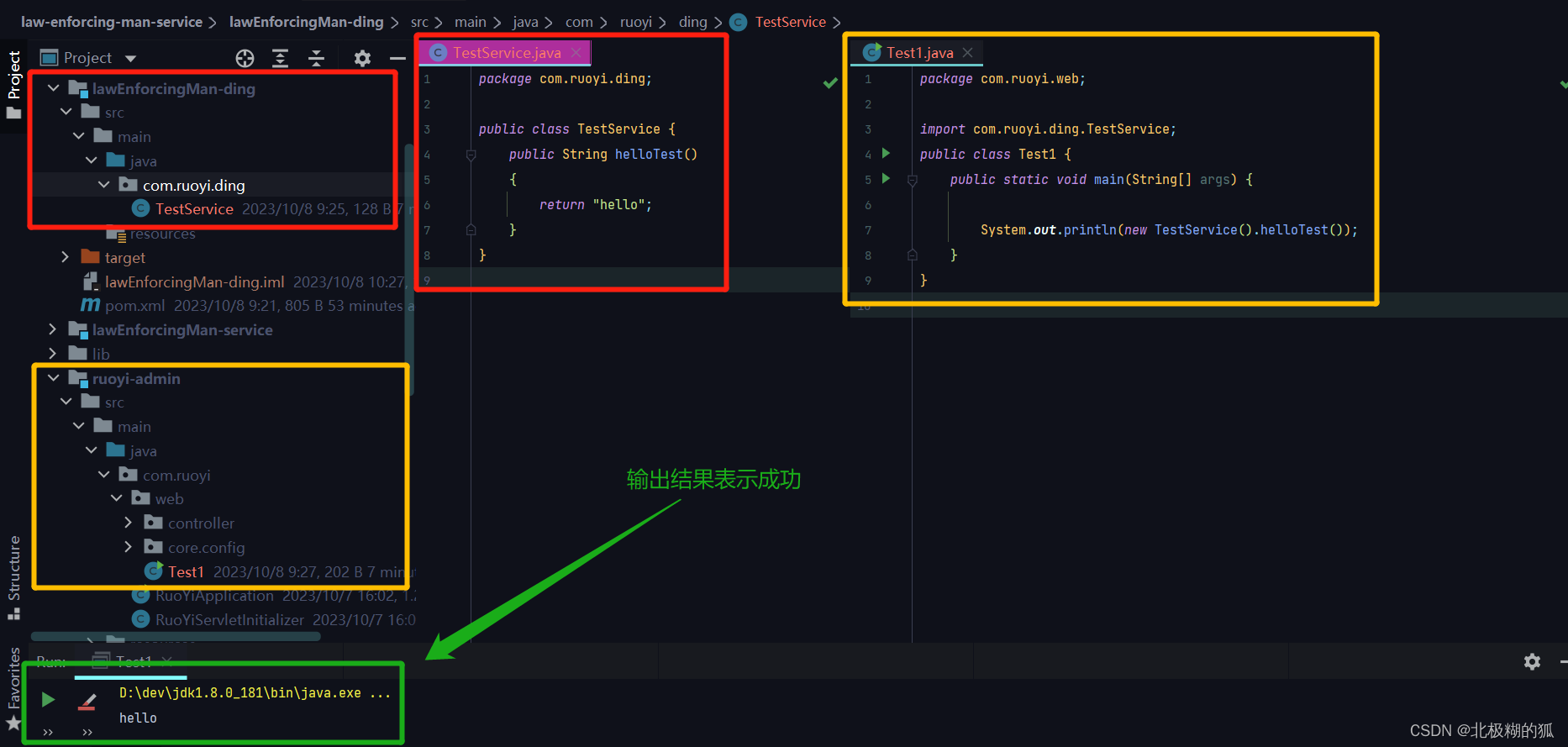Click the Project tree vertical scrollbar
The image size is (1568, 747).
click(x=409, y=269)
